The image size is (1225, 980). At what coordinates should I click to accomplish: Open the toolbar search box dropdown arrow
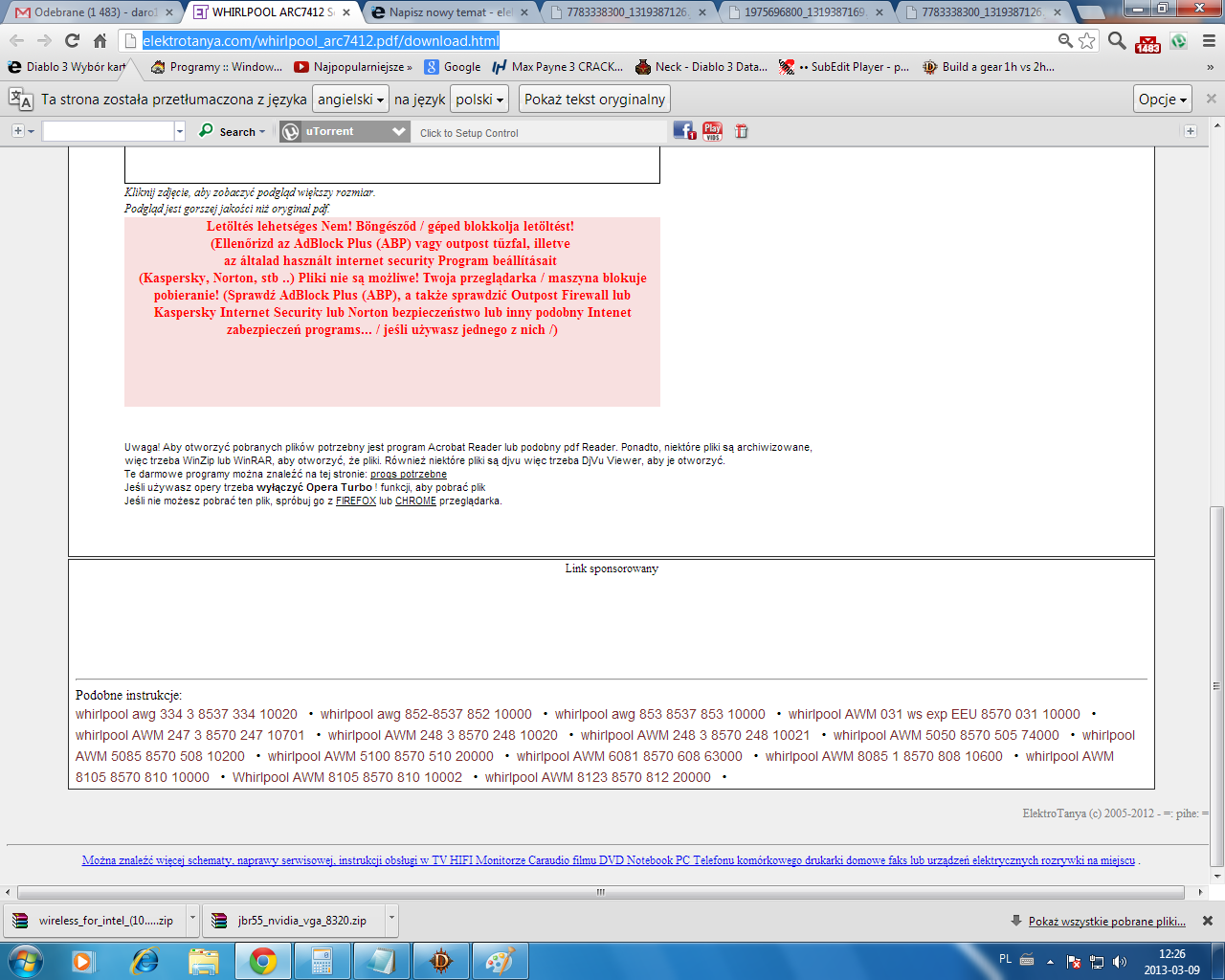pyautogui.click(x=179, y=132)
